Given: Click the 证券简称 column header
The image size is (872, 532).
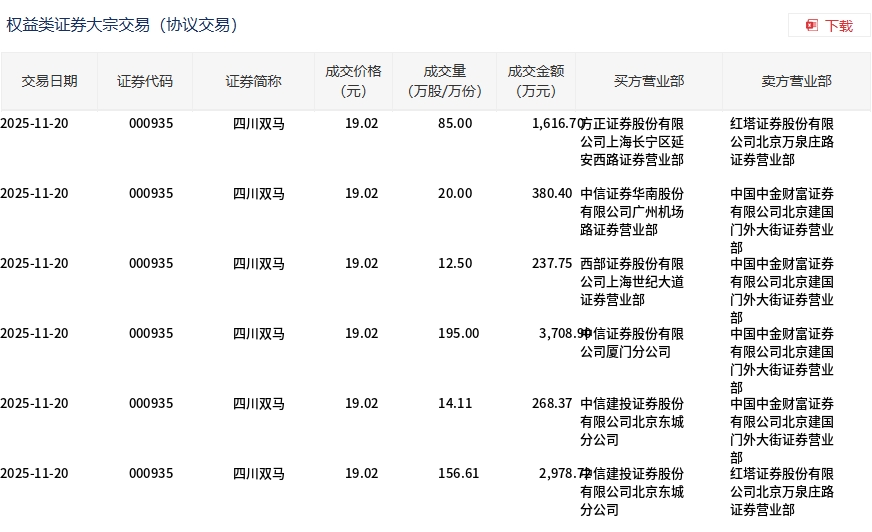Looking at the screenshot, I should pyautogui.click(x=254, y=81).
